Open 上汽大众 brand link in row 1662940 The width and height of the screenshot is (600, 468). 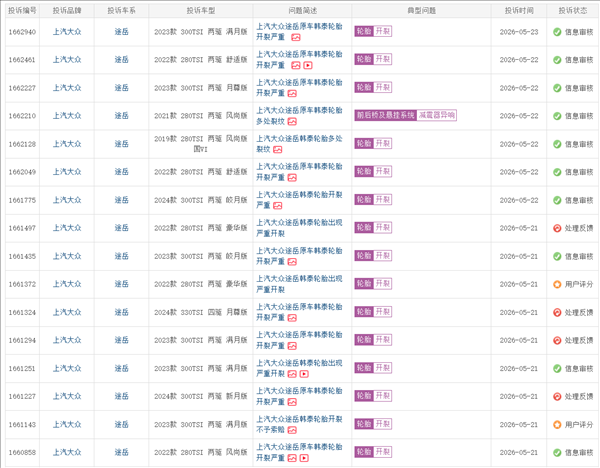point(67,32)
